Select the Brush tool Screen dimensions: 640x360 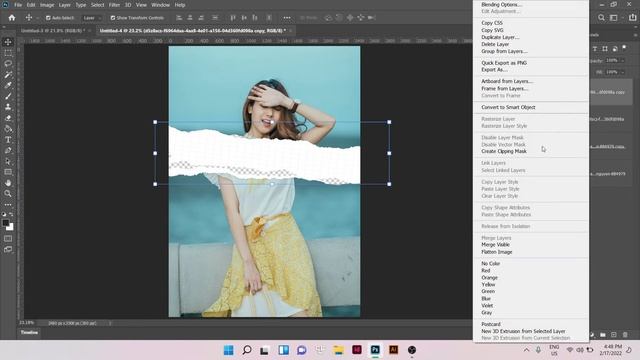8,96
